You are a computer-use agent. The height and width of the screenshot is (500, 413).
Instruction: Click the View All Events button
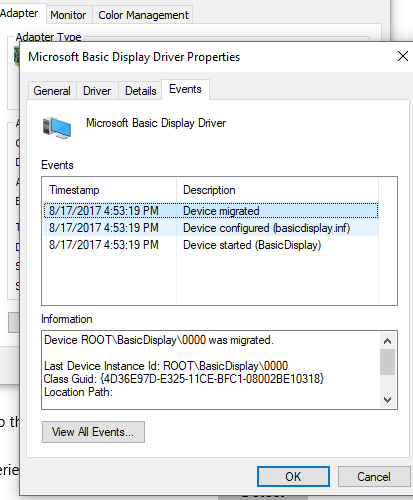coord(93,432)
